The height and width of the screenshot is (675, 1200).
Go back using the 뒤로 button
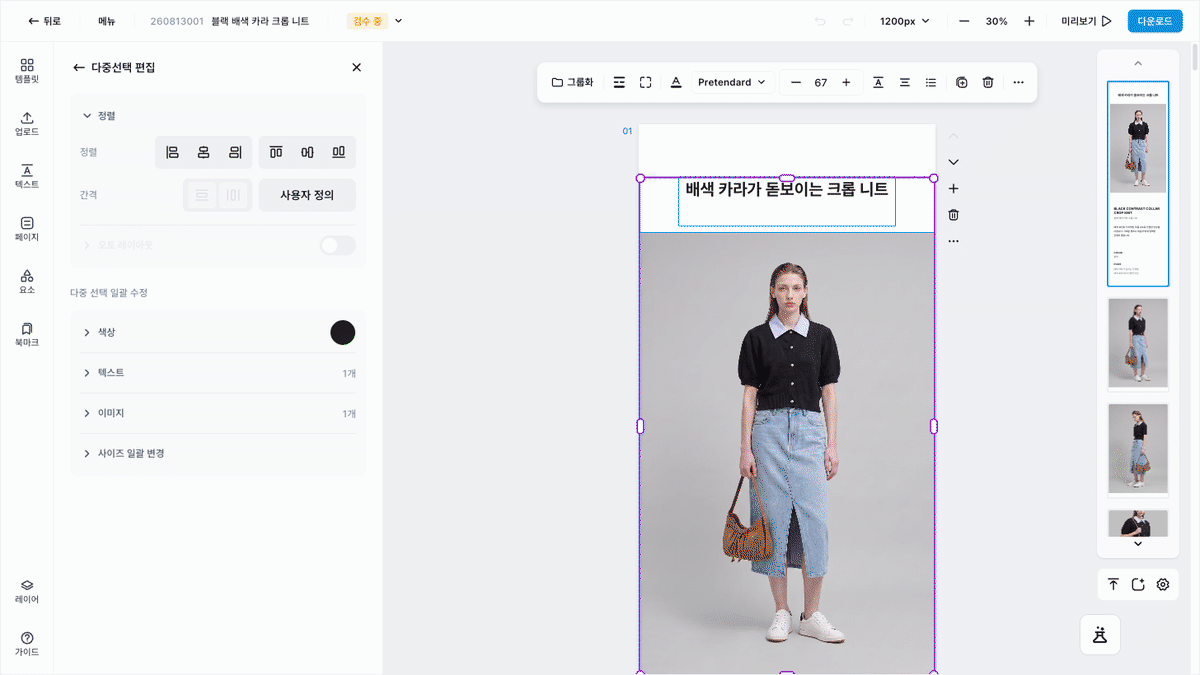pyautogui.click(x=45, y=21)
